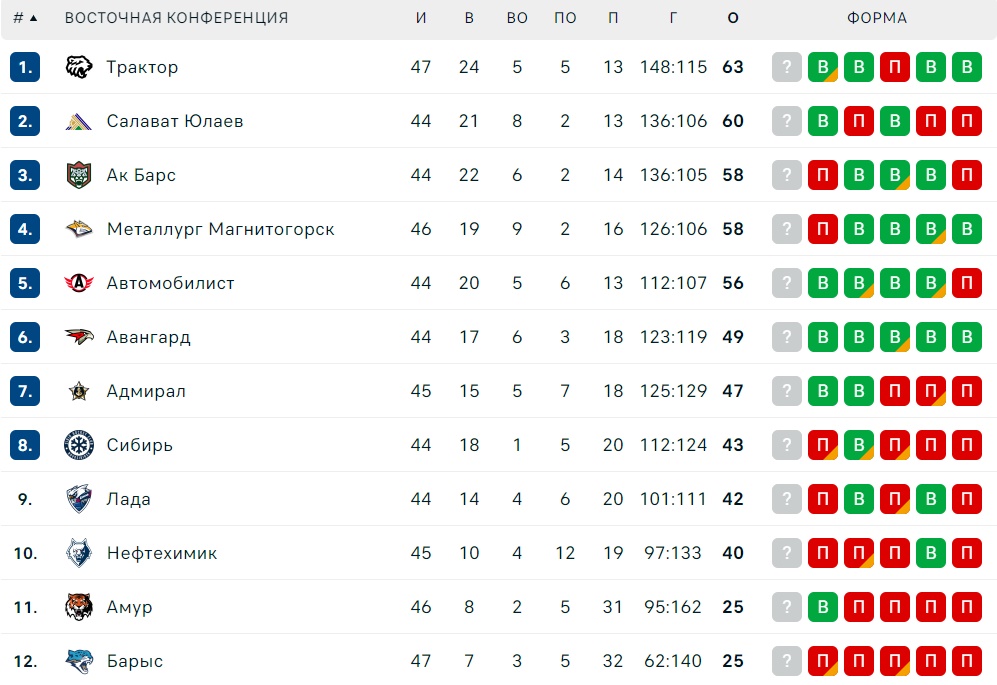Click the Трактор team logo
Image resolution: width=997 pixels, height=685 pixels.
point(79,67)
